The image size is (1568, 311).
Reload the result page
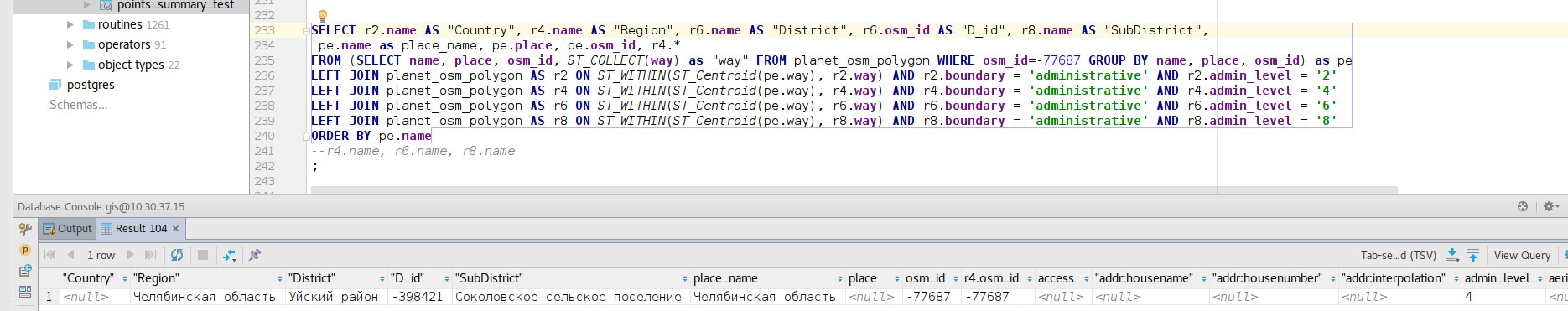177,255
